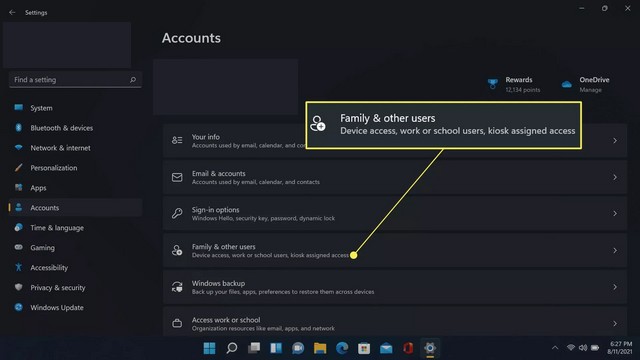Expand the Sign-in options chevron
640x360 pixels.
[615, 213]
